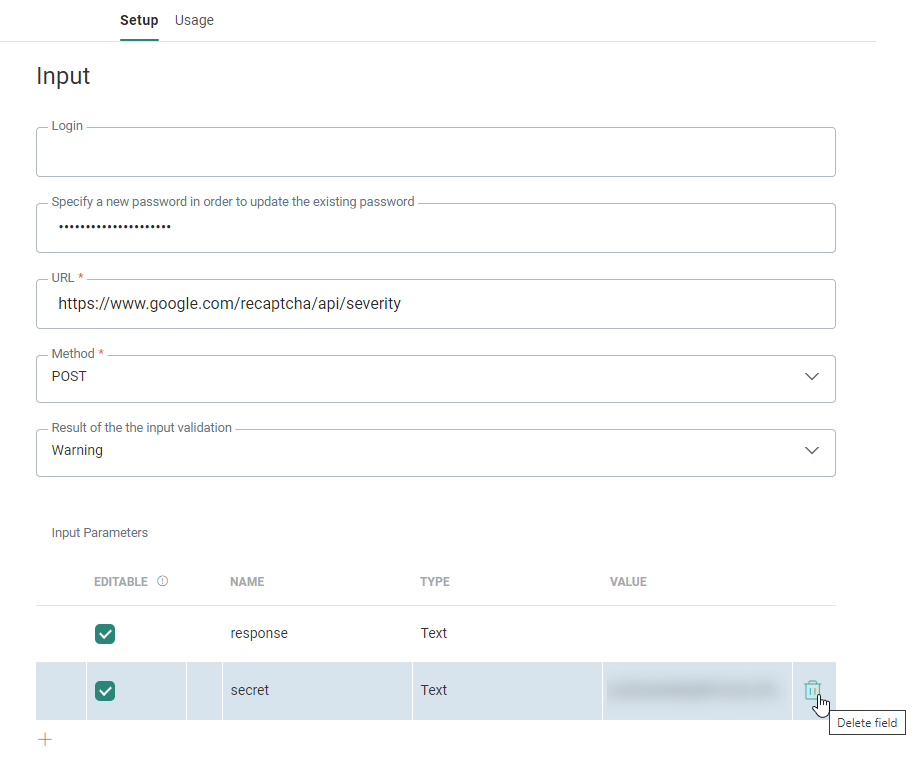Screen dimensions: 920x765
Task: Toggle the editable checkbox for secret row
Action: (x=105, y=690)
